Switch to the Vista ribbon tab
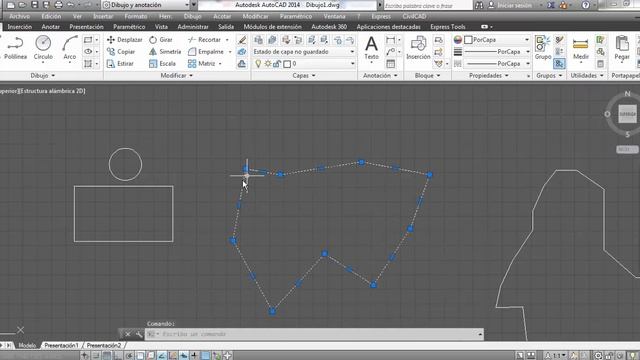The image size is (640, 360). point(161,27)
